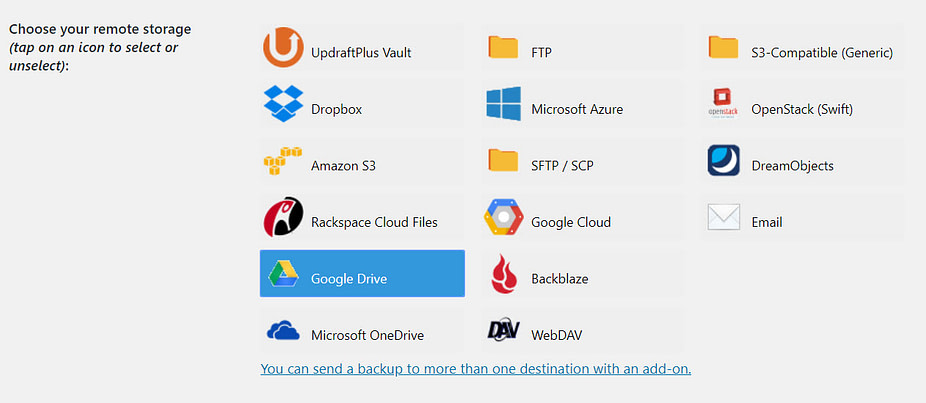
Task: Choose the FTP folder icon
Action: pos(503,47)
